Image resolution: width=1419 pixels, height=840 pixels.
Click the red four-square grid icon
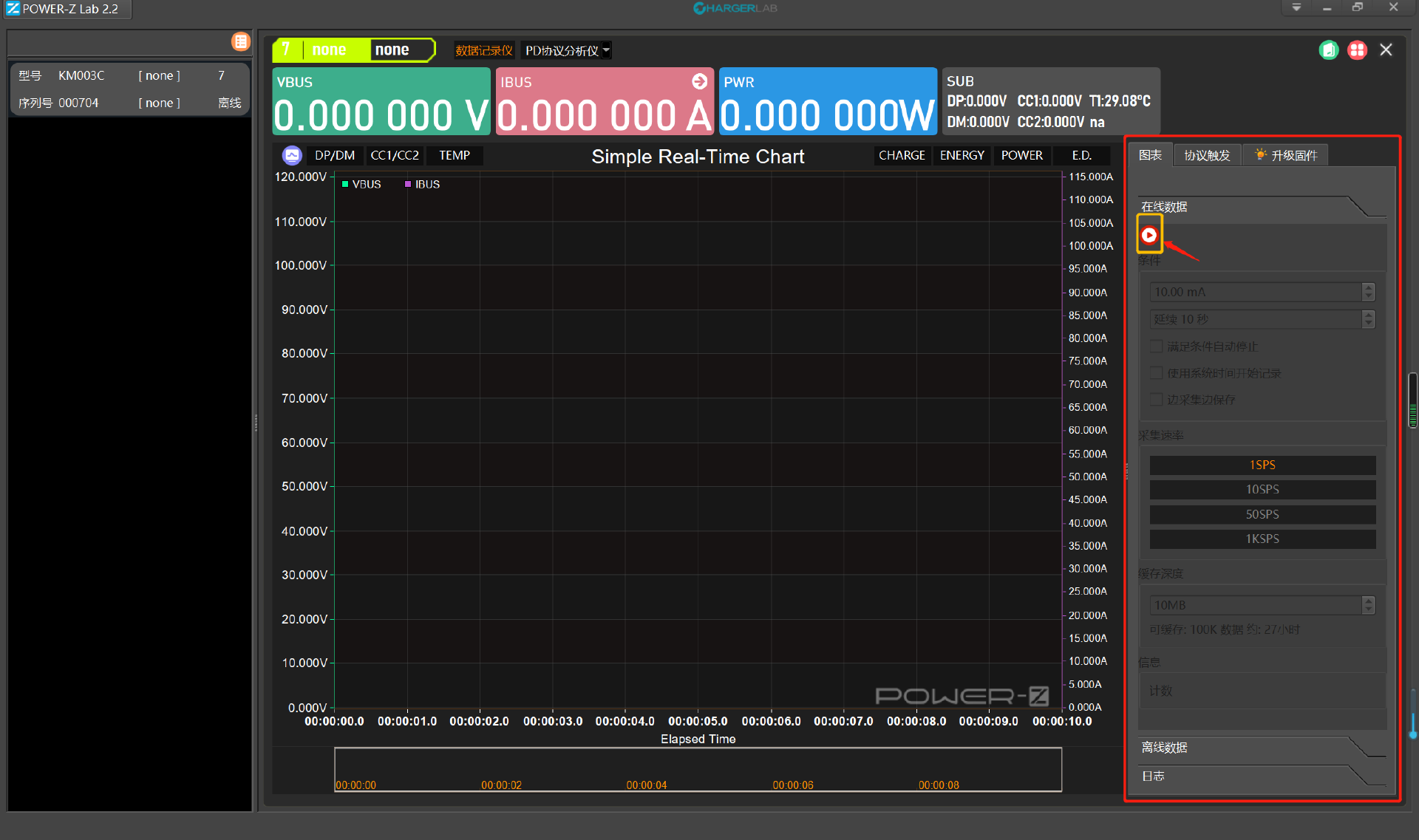[1357, 50]
